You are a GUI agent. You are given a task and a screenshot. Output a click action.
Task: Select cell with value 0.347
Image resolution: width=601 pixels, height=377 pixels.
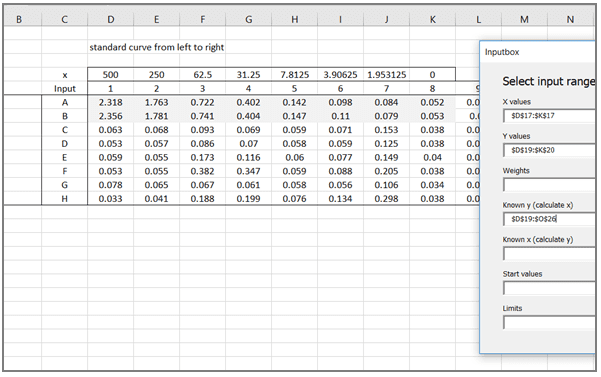click(248, 171)
